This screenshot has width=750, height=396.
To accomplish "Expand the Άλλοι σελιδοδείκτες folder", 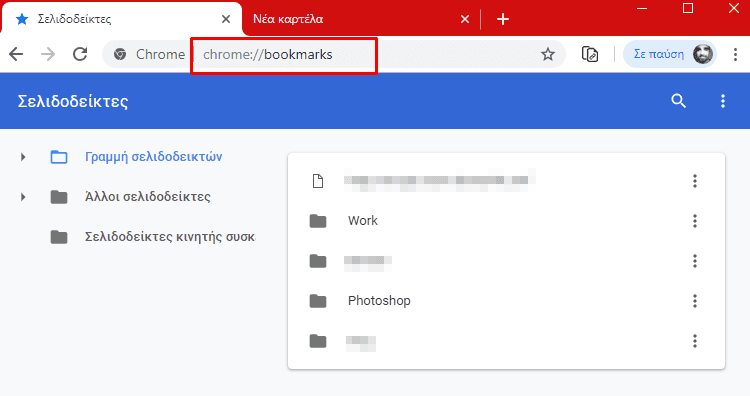I will pos(22,197).
